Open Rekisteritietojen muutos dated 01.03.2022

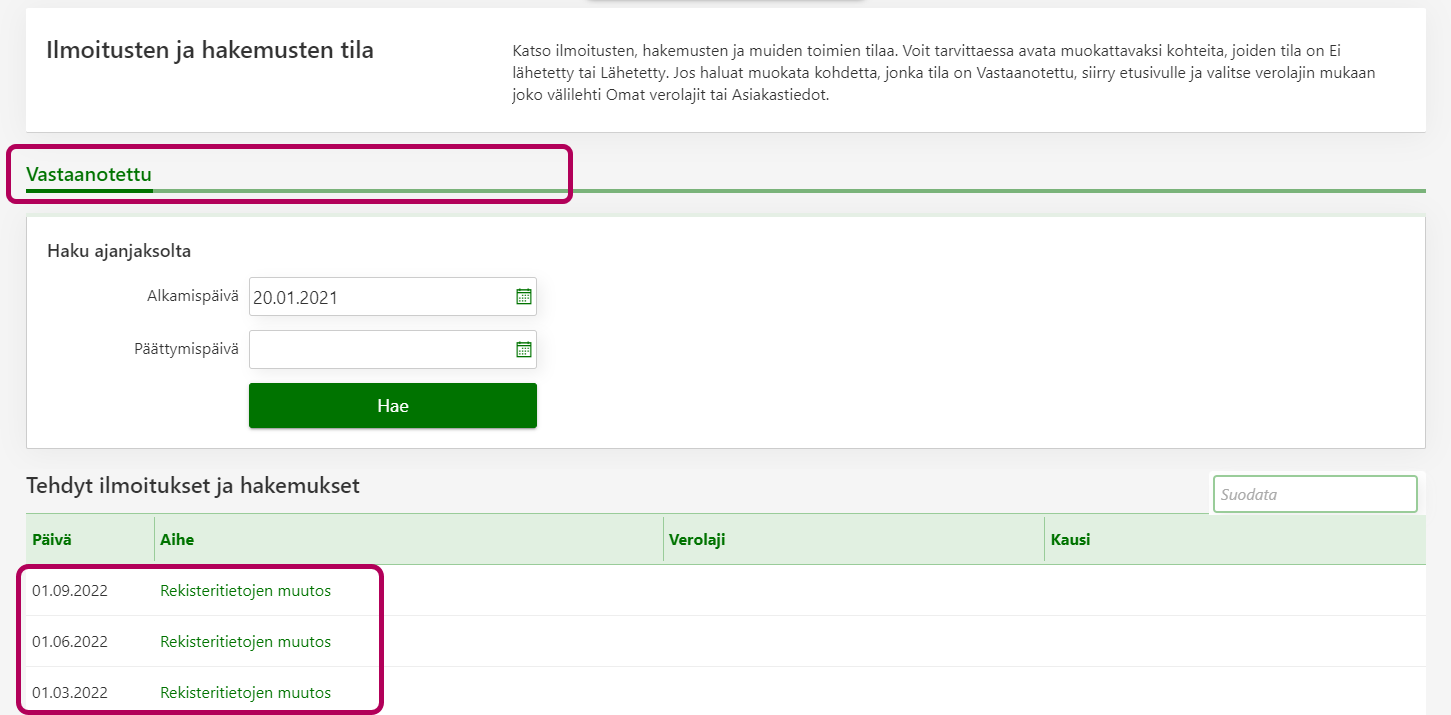pos(245,693)
